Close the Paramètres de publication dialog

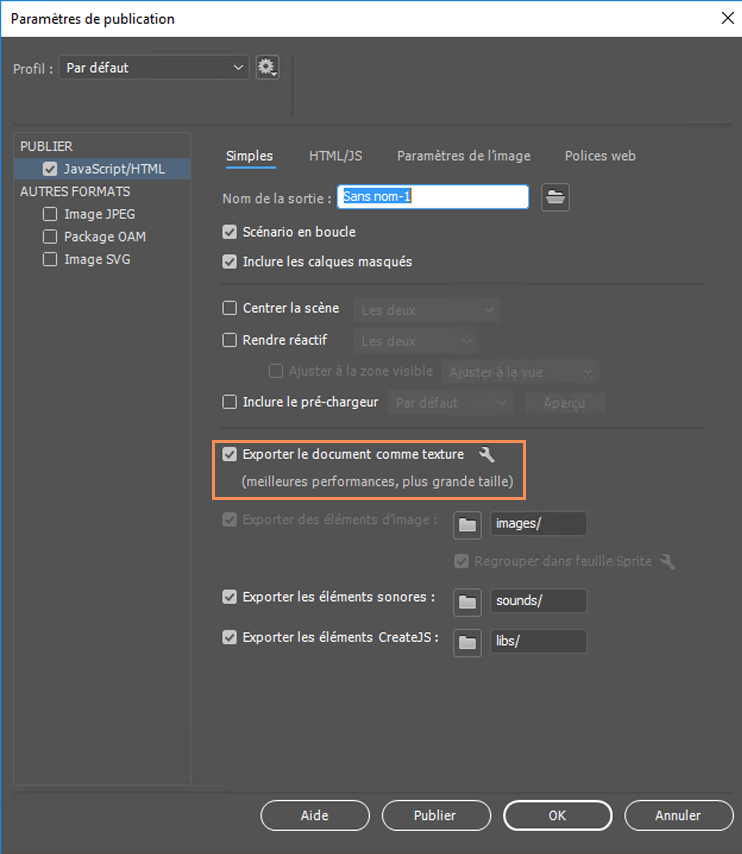click(x=726, y=18)
